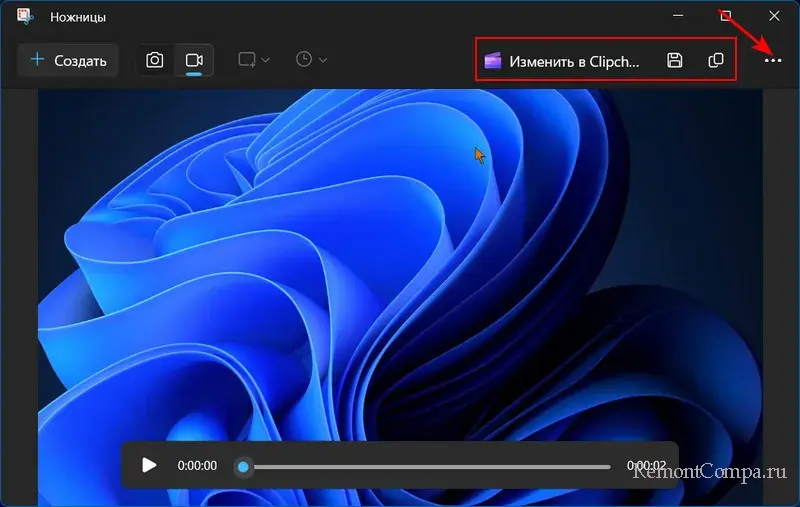Click the blue video preview area
Viewport: 800px width, 507px height.
(400, 260)
